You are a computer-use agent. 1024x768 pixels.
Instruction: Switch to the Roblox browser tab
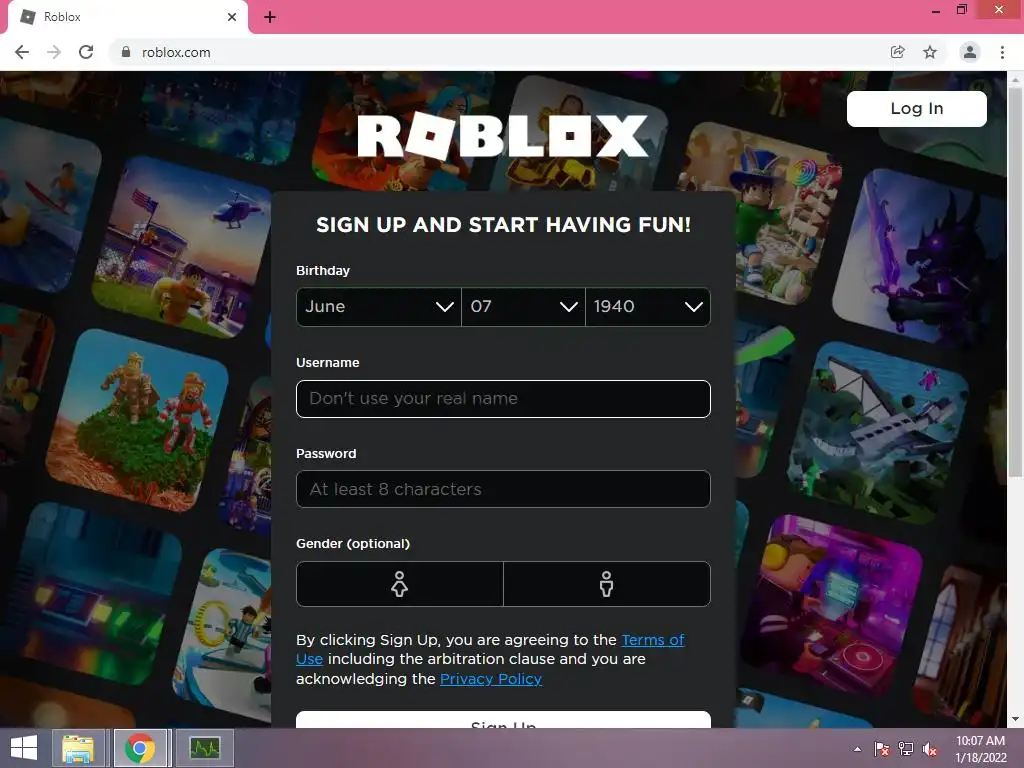click(128, 17)
